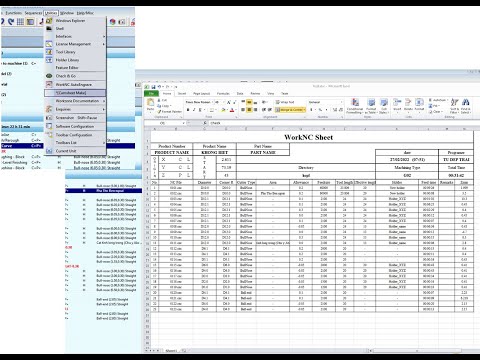Click WorkNC redo arrow toolbar icon
Image resolution: width=480 pixels, height=360 pixels.
(11, 22)
